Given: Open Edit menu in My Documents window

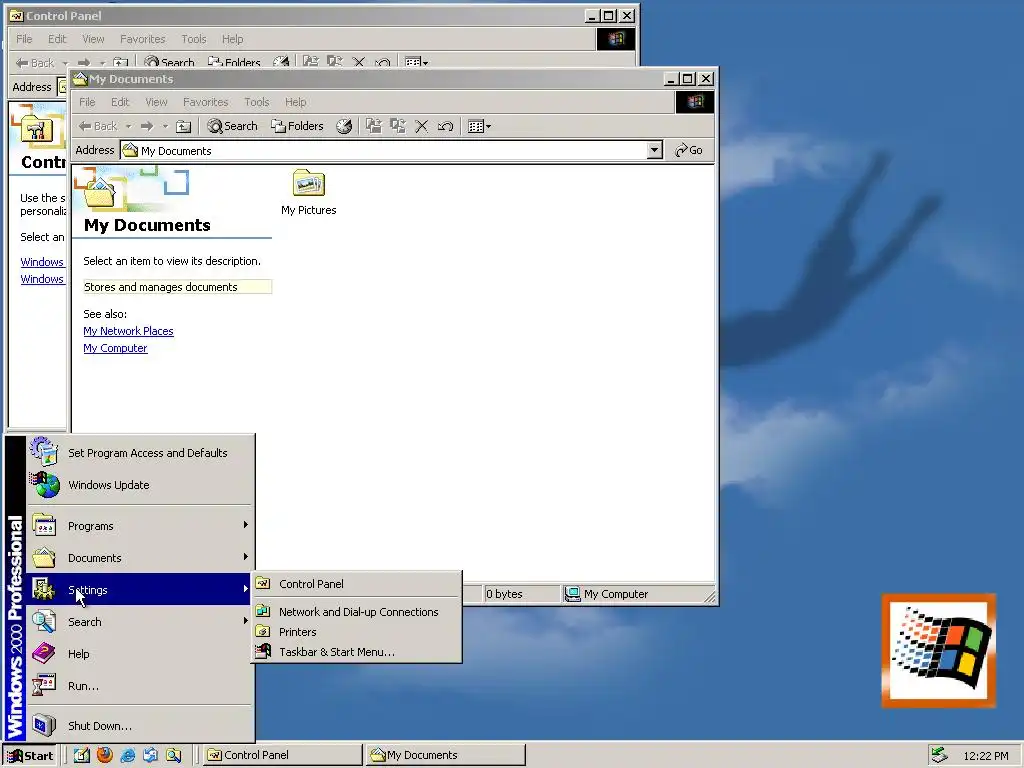Looking at the screenshot, I should pos(120,102).
